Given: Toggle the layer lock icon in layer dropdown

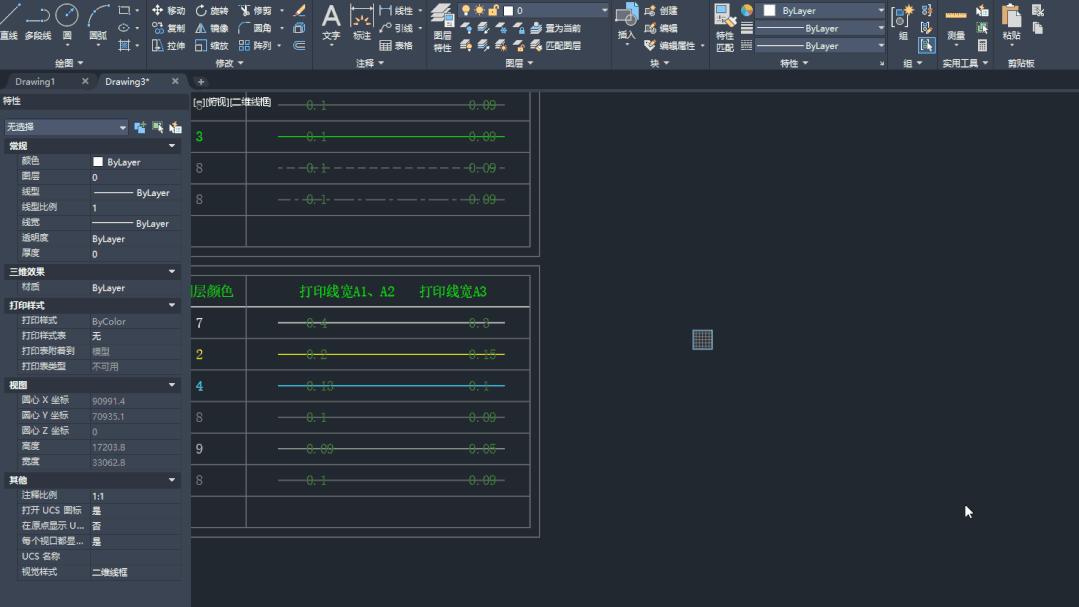Looking at the screenshot, I should click(x=494, y=10).
